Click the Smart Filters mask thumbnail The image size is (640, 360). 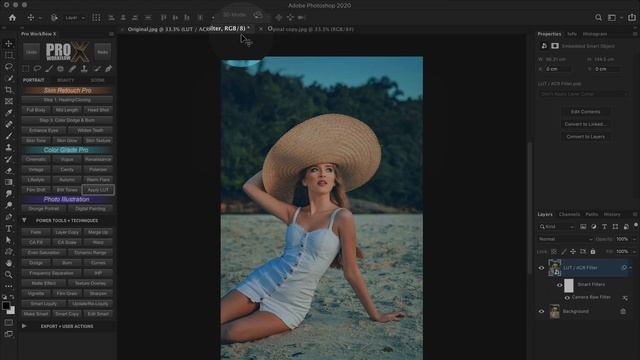[x=569, y=285]
